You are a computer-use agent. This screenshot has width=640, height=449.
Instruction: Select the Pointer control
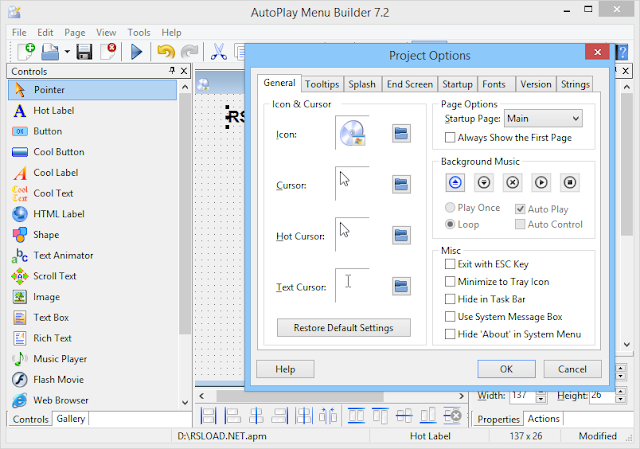coord(92,90)
